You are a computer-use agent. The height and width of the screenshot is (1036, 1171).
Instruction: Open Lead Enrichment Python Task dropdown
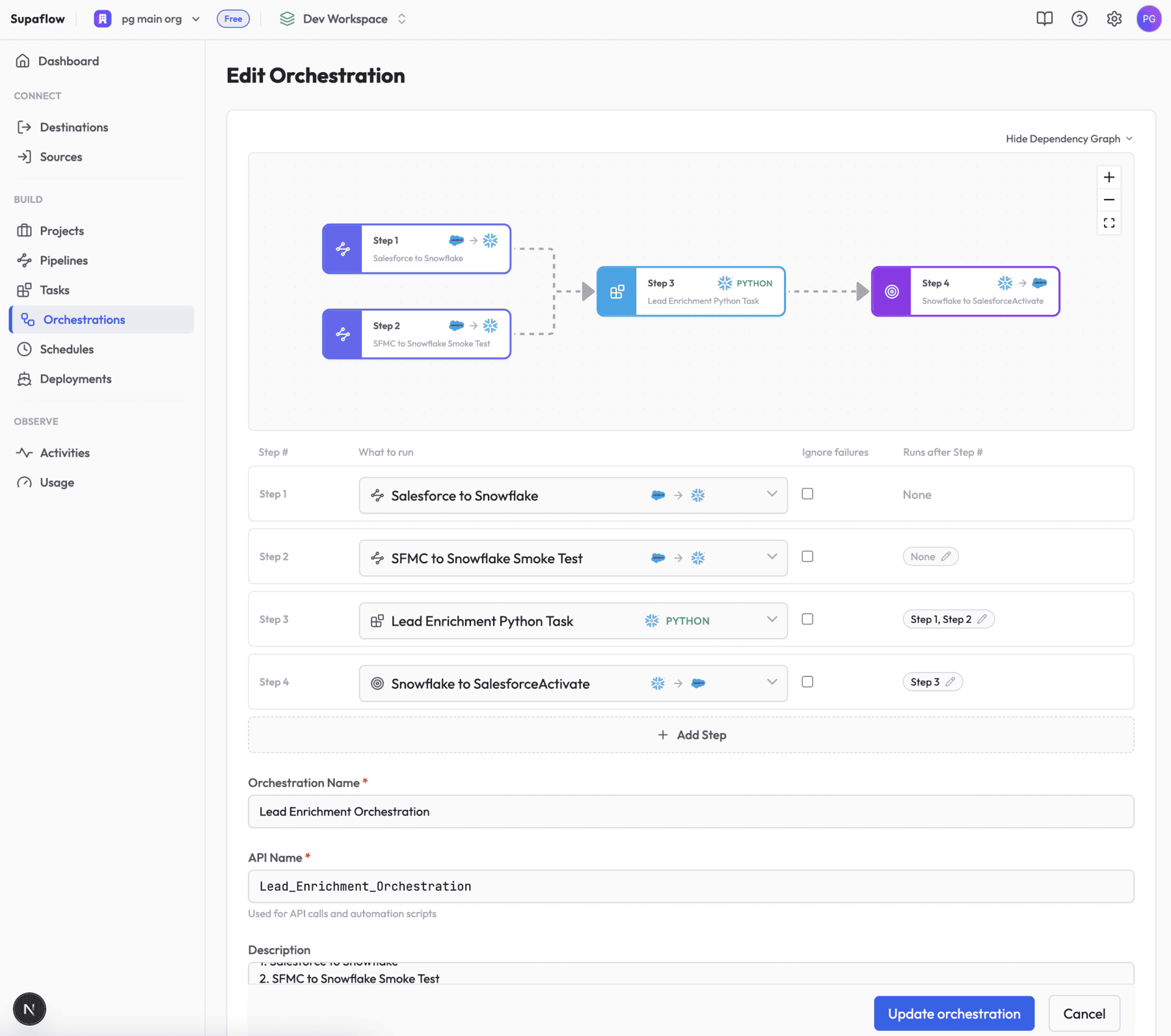[x=573, y=621]
